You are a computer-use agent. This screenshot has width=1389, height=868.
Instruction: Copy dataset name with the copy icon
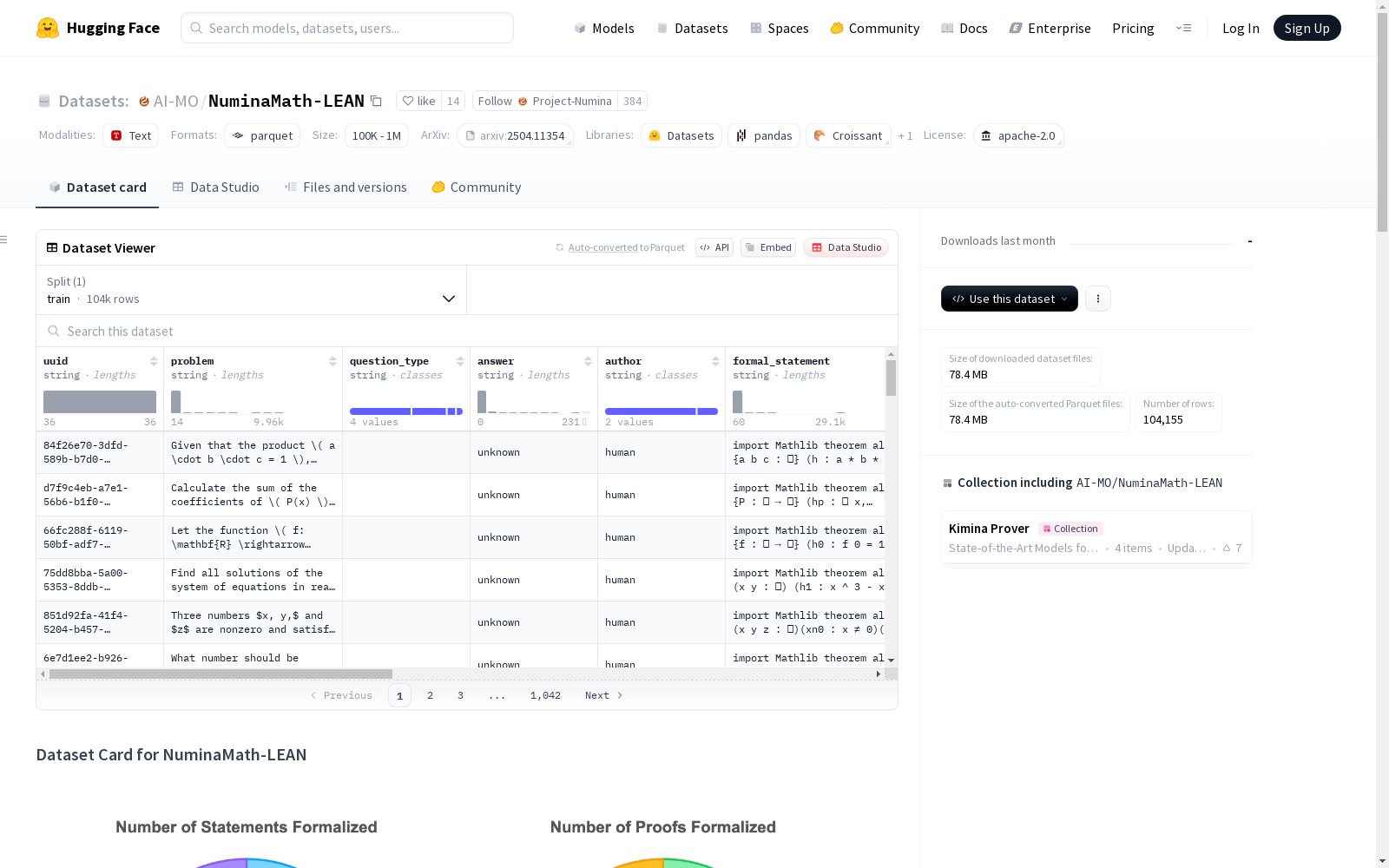(x=376, y=101)
